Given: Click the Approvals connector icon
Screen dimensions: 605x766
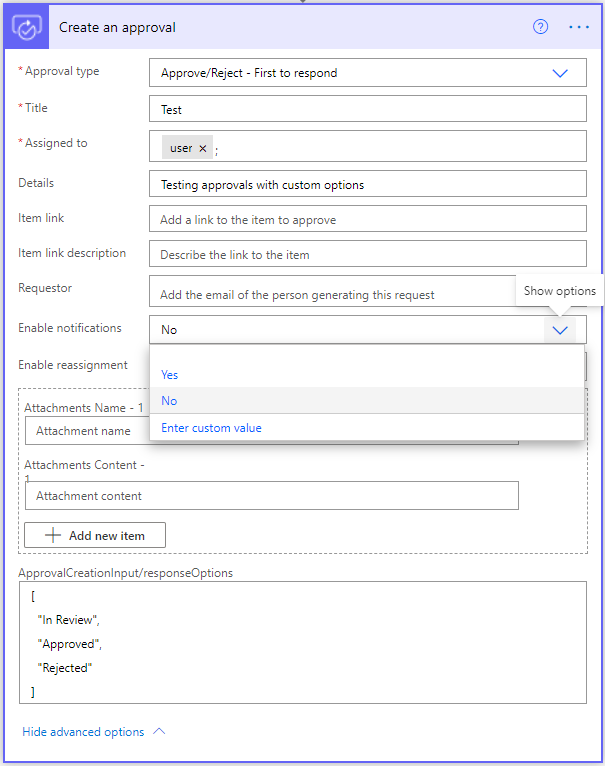Looking at the screenshot, I should [27, 27].
